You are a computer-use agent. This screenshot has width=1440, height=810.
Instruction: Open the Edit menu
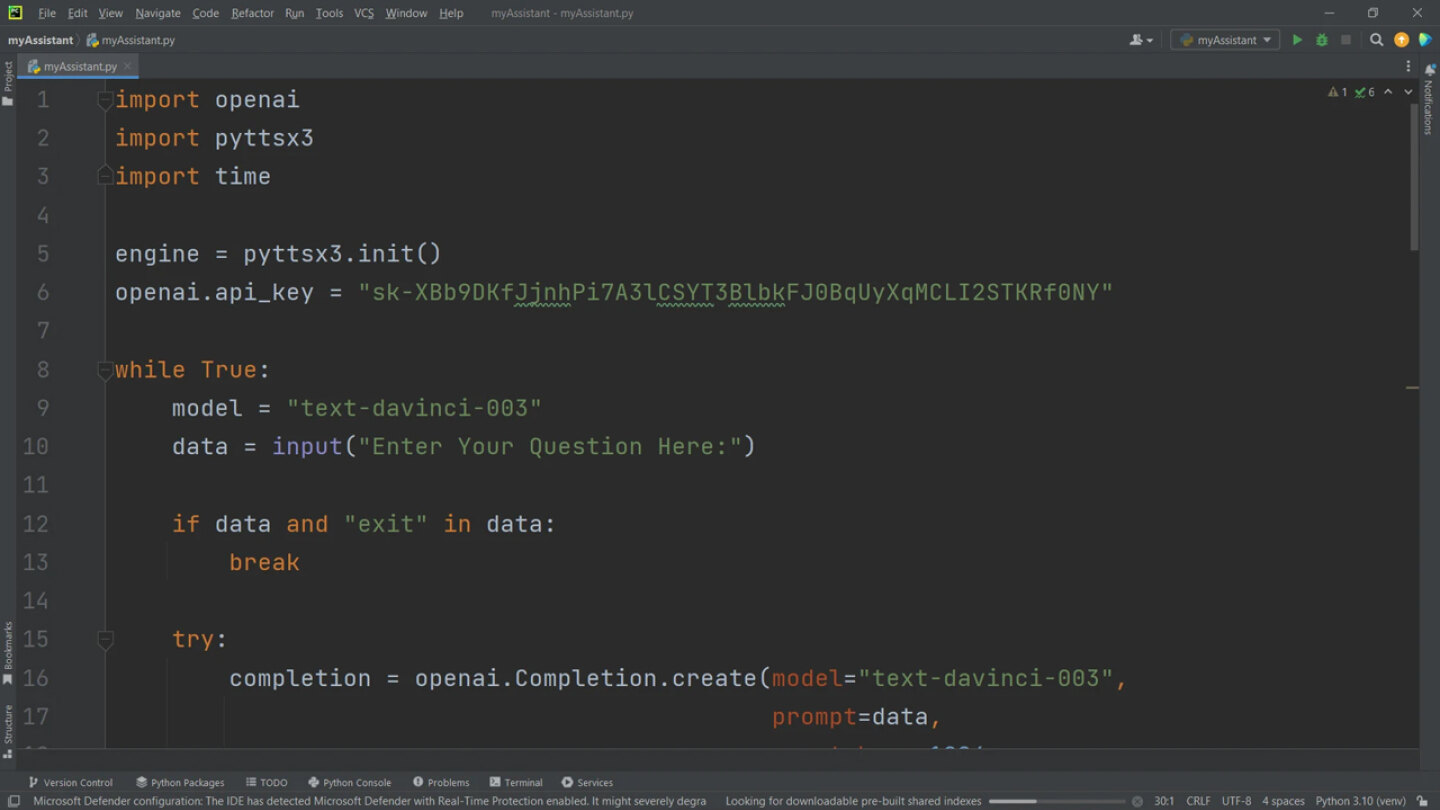[x=77, y=13]
